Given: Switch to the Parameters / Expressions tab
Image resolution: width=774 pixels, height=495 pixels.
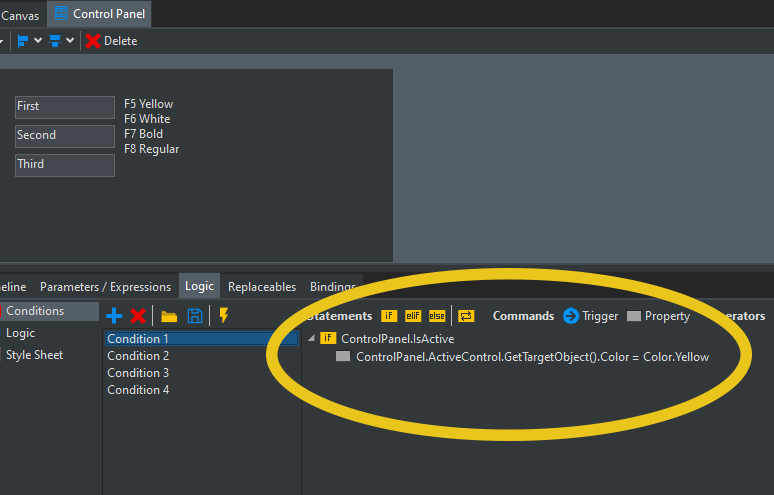Looking at the screenshot, I should pos(106,287).
